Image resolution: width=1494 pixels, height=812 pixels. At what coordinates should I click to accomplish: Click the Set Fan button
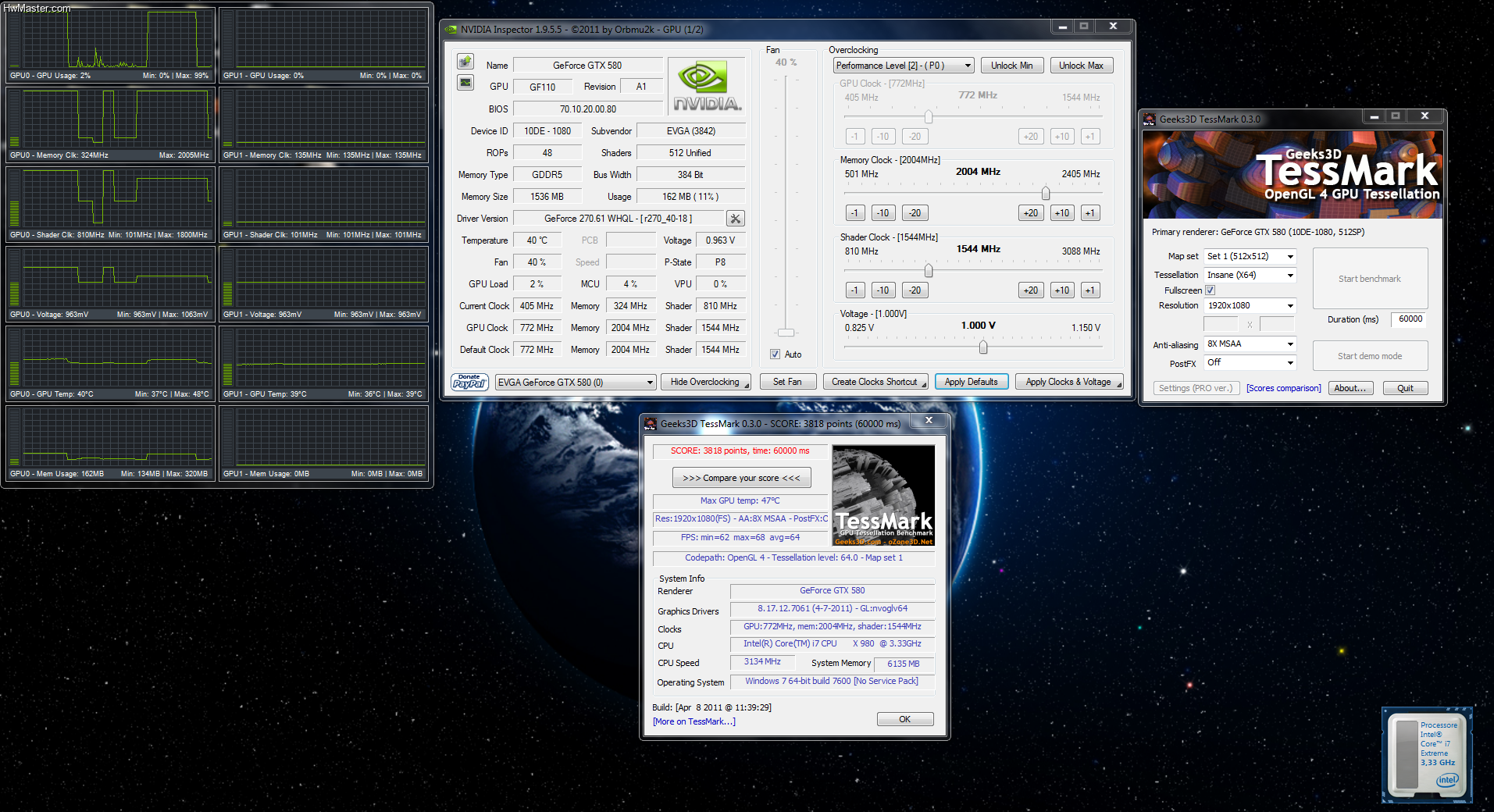click(787, 382)
